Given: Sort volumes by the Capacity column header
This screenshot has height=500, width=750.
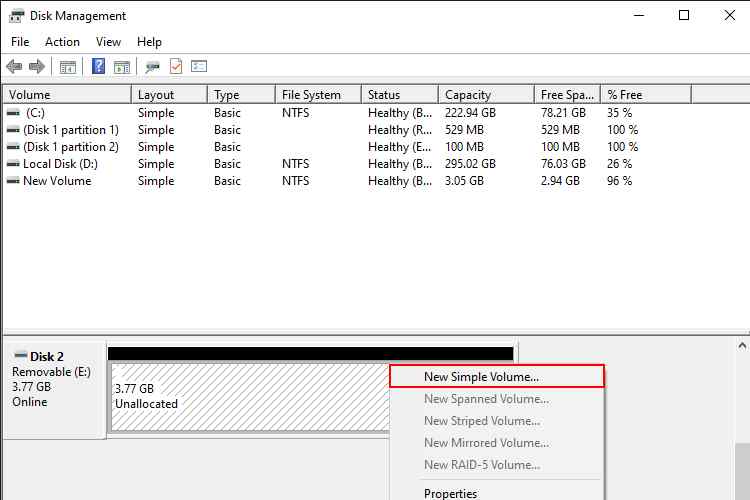Looking at the screenshot, I should point(468,95).
